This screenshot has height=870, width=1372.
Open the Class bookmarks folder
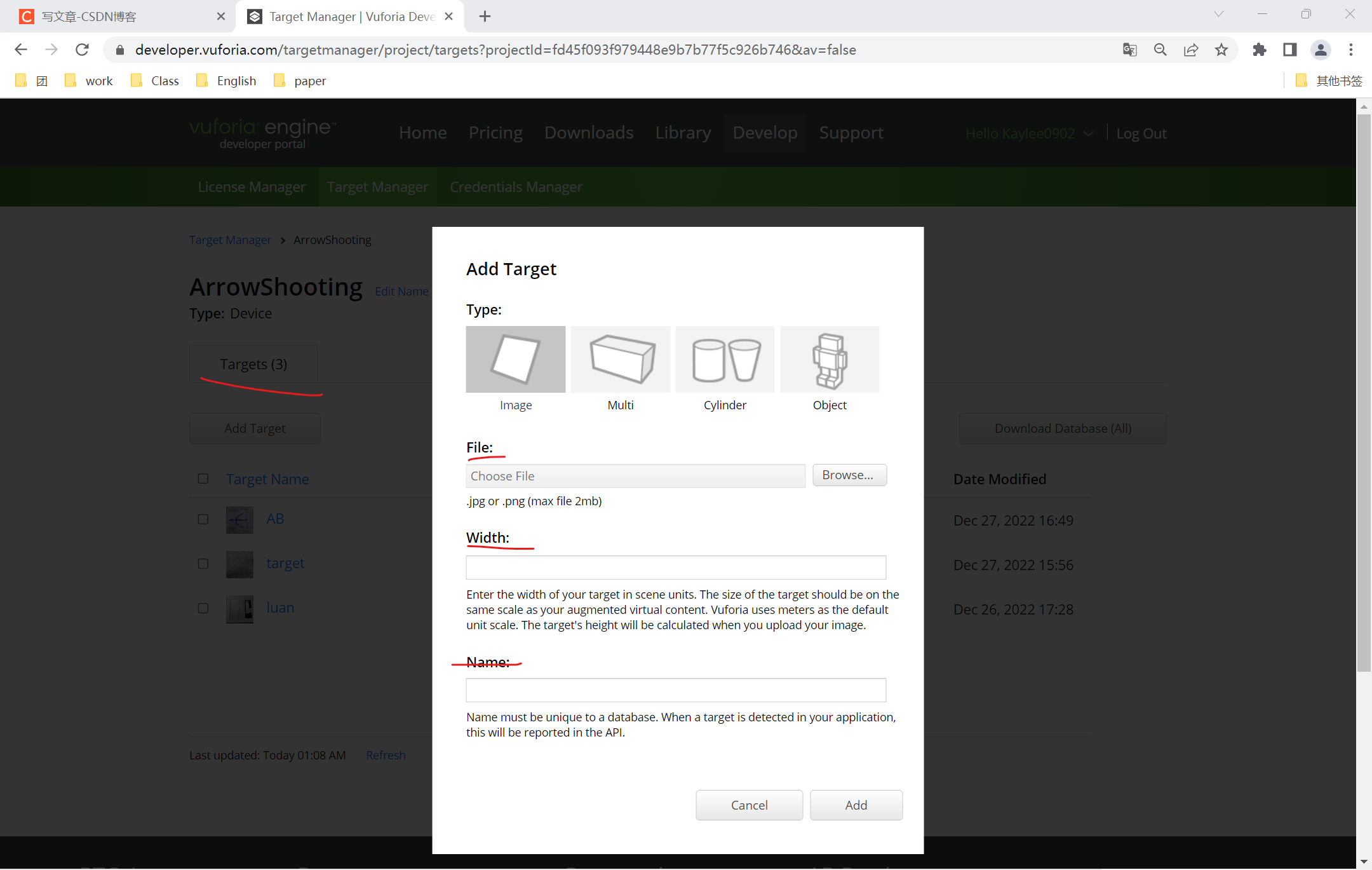154,81
